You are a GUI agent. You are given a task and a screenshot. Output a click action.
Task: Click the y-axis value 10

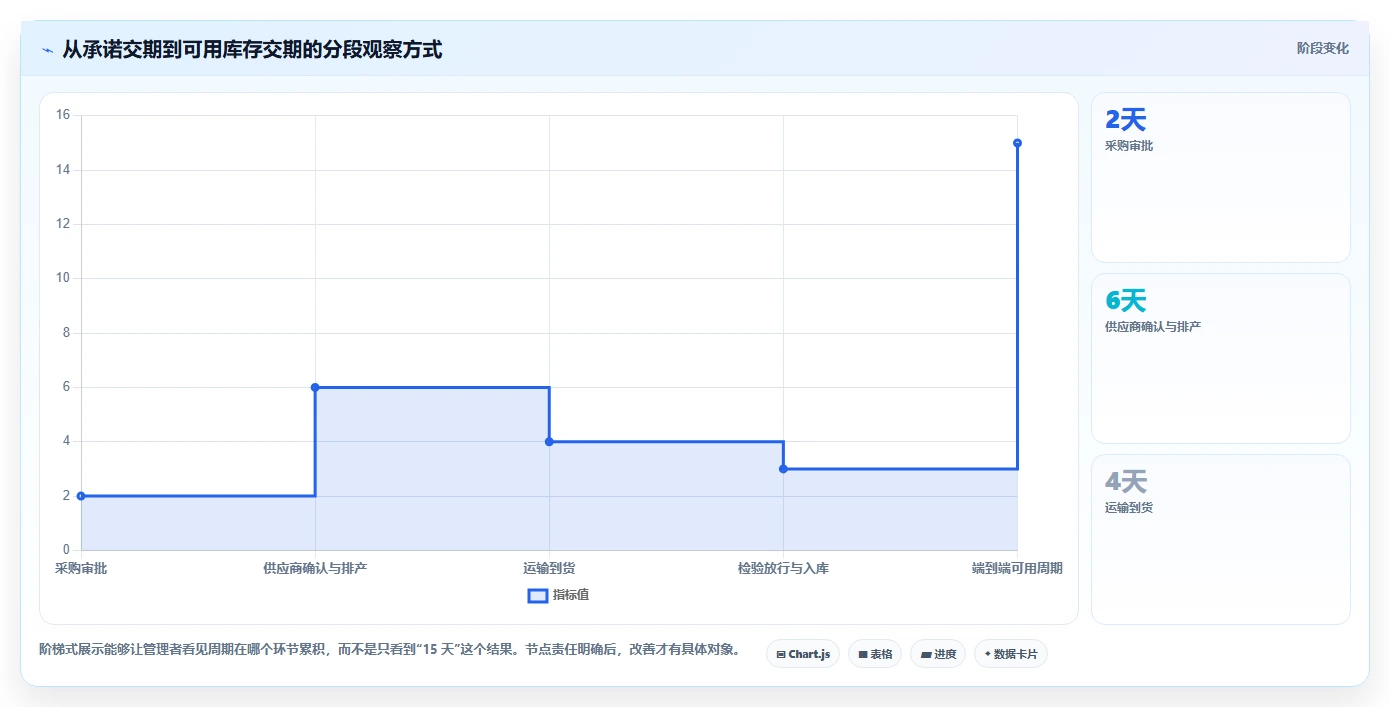[x=63, y=278]
